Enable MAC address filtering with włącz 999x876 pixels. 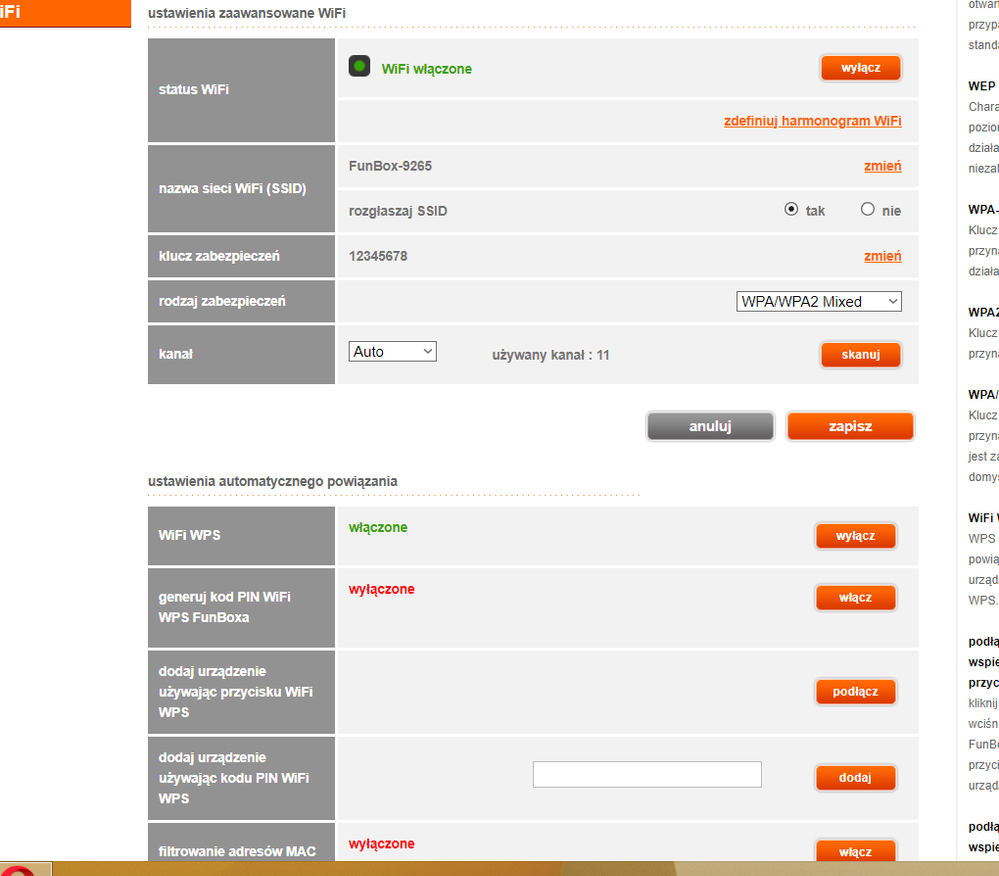[x=856, y=851]
